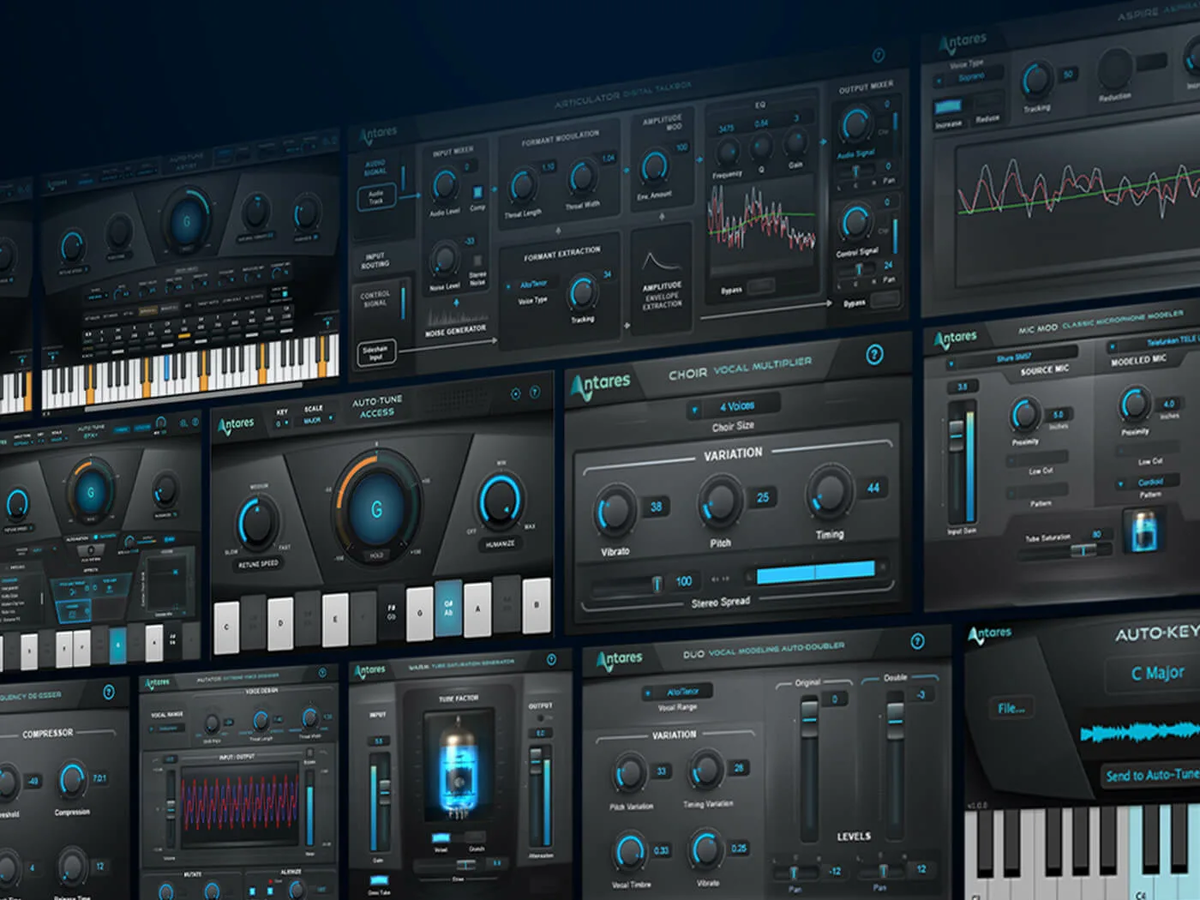This screenshot has height=900, width=1200.
Task: Open the Warm tube saturation help icon
Action: 550,660
